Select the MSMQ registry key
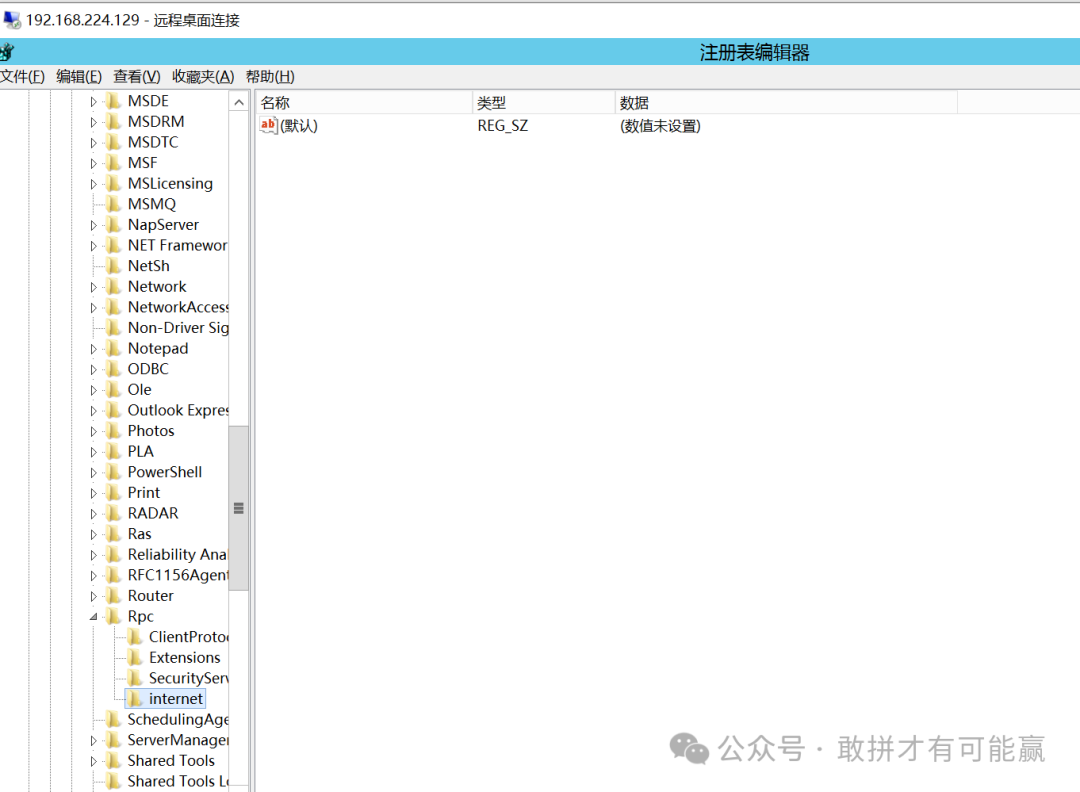 151,204
